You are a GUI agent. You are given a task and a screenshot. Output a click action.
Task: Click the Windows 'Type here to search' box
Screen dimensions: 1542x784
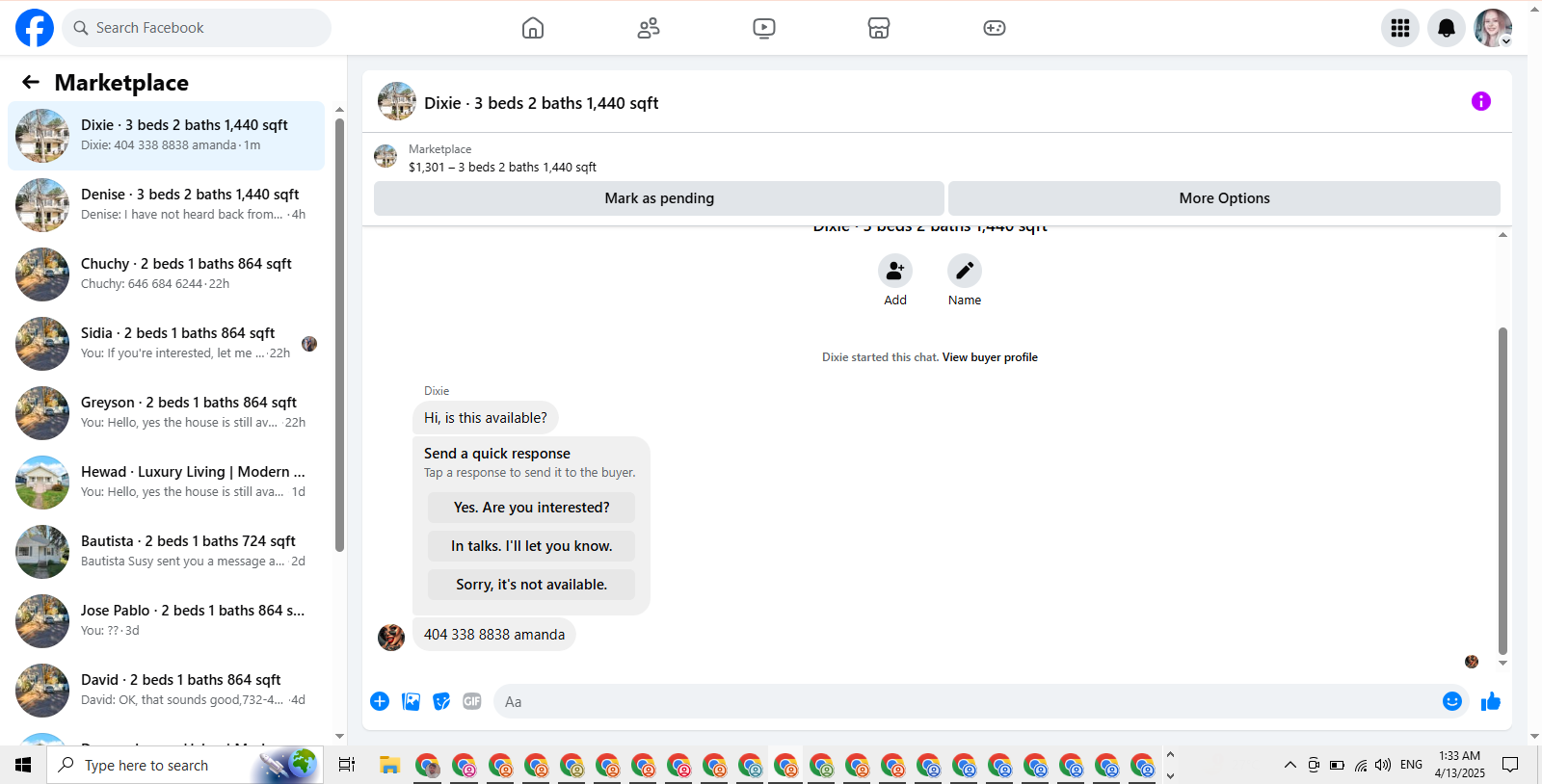tap(185, 765)
